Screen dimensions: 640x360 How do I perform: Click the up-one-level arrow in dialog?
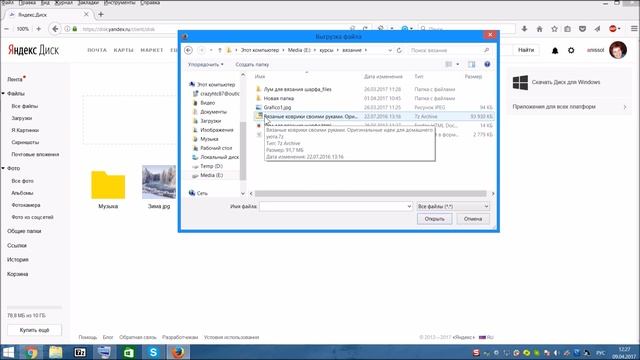[x=220, y=50]
